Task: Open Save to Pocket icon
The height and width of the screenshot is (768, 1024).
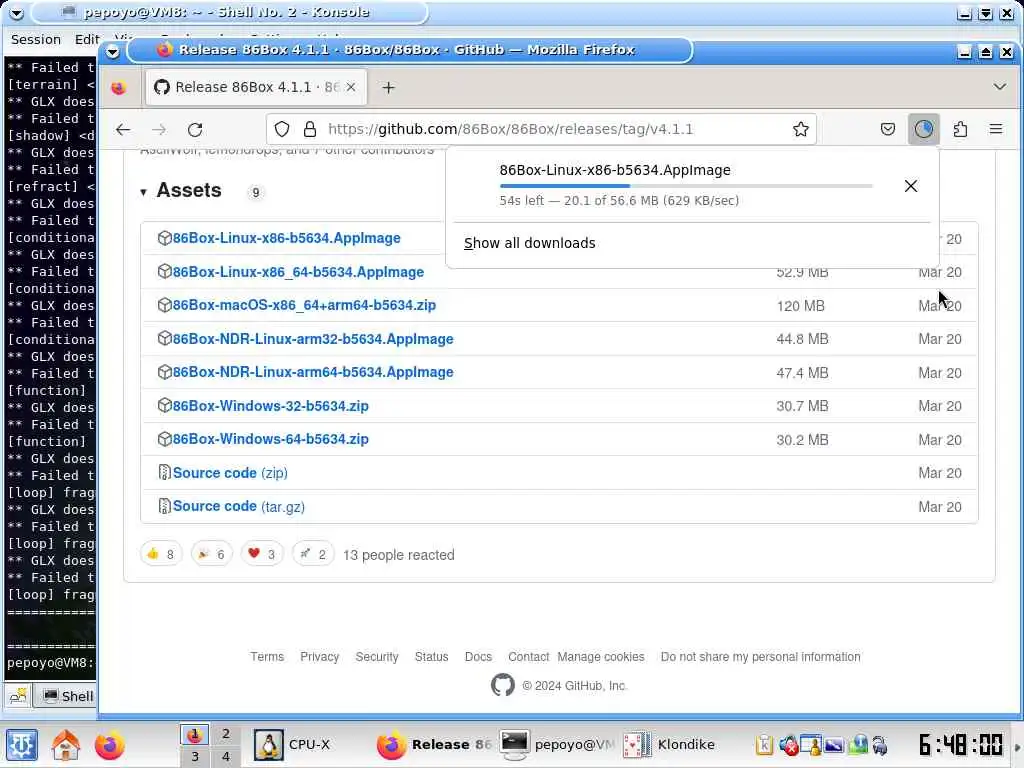Action: click(888, 129)
